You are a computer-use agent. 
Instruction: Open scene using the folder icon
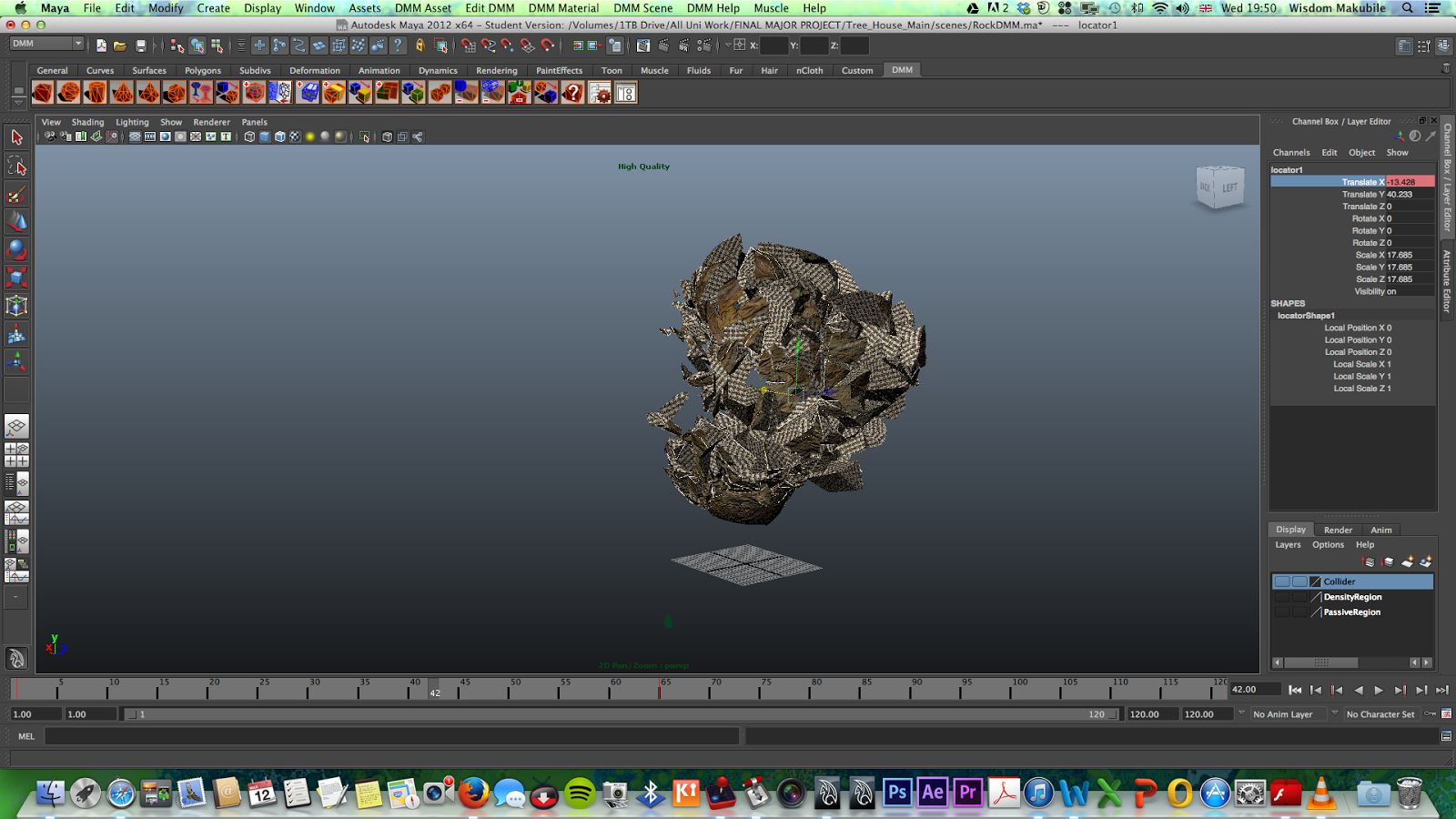[120, 45]
